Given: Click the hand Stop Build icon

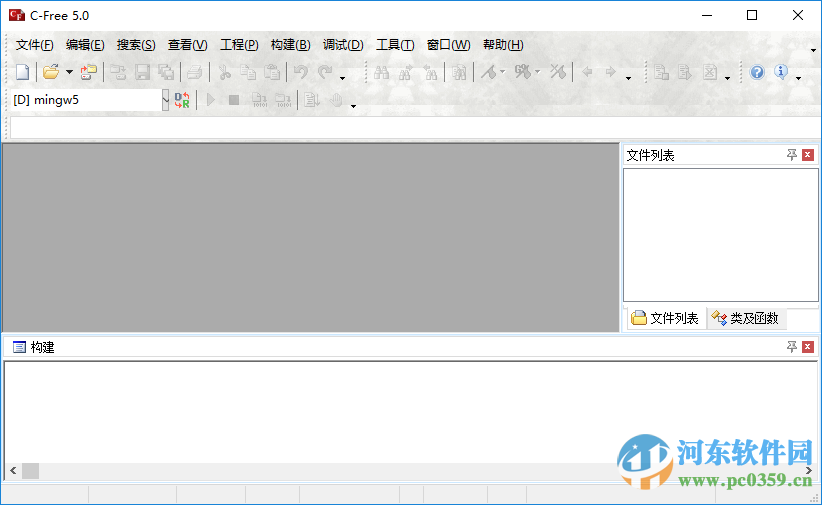Looking at the screenshot, I should pyautogui.click(x=336, y=100).
